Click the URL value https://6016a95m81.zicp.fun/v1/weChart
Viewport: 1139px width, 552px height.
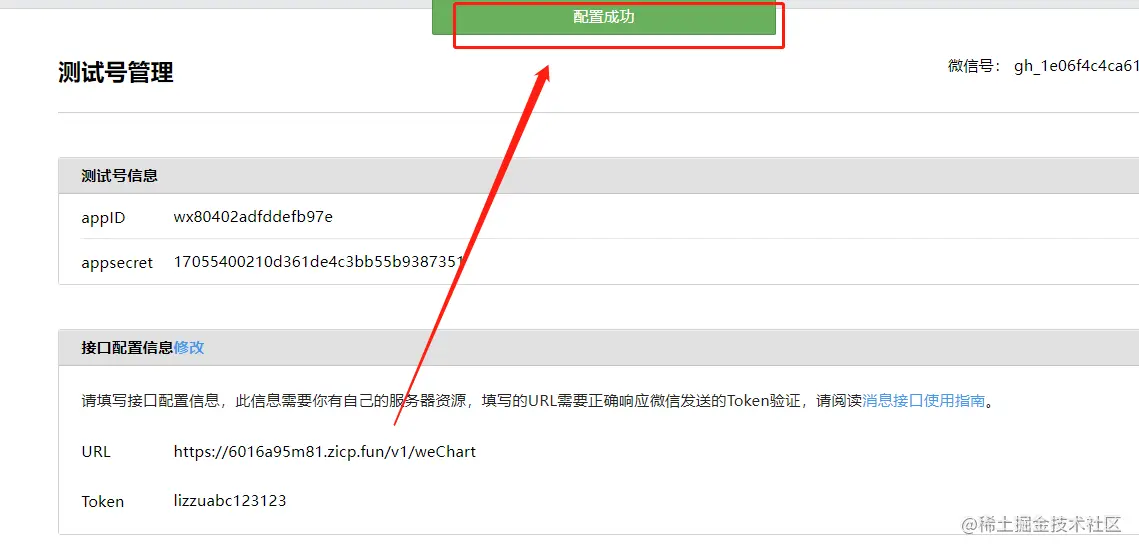click(x=325, y=452)
